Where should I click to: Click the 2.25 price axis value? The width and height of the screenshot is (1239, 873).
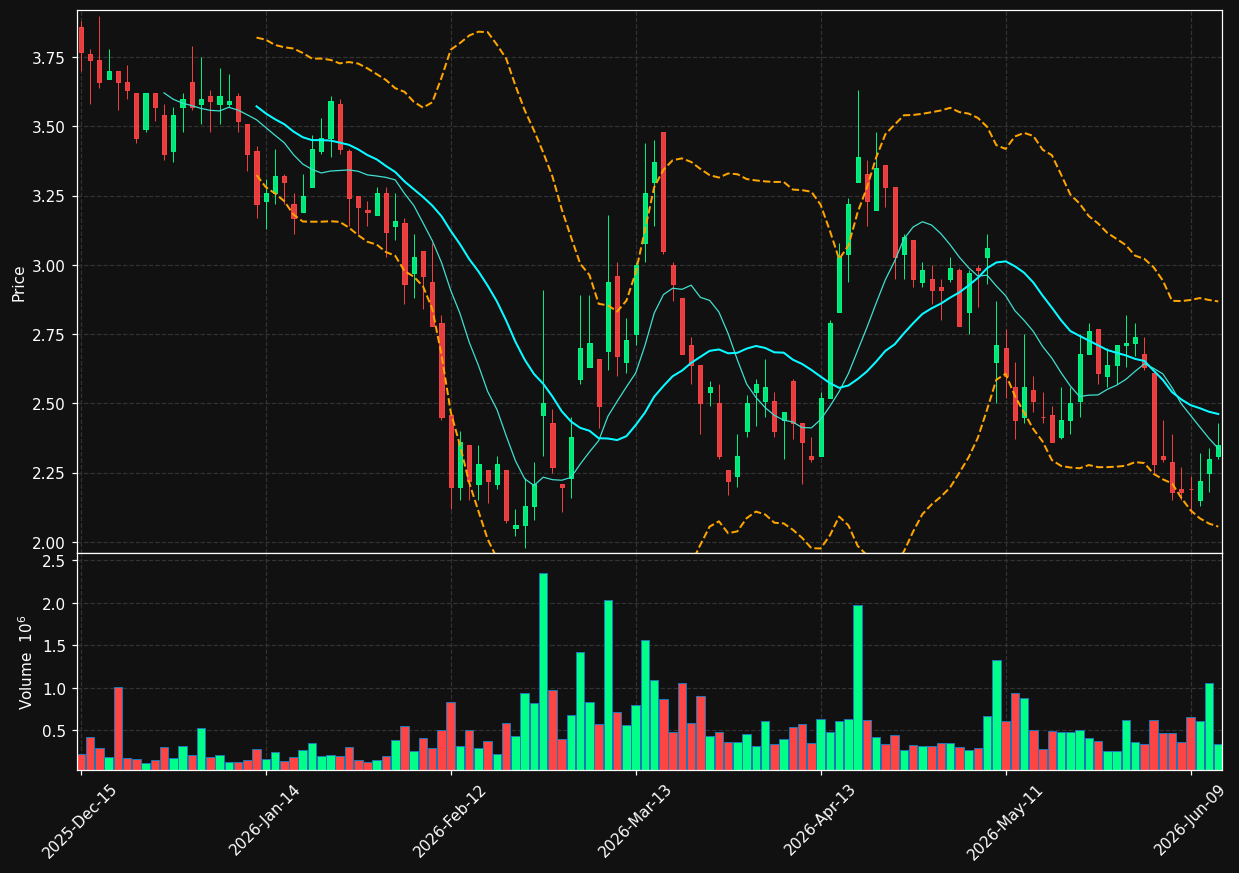click(x=50, y=473)
